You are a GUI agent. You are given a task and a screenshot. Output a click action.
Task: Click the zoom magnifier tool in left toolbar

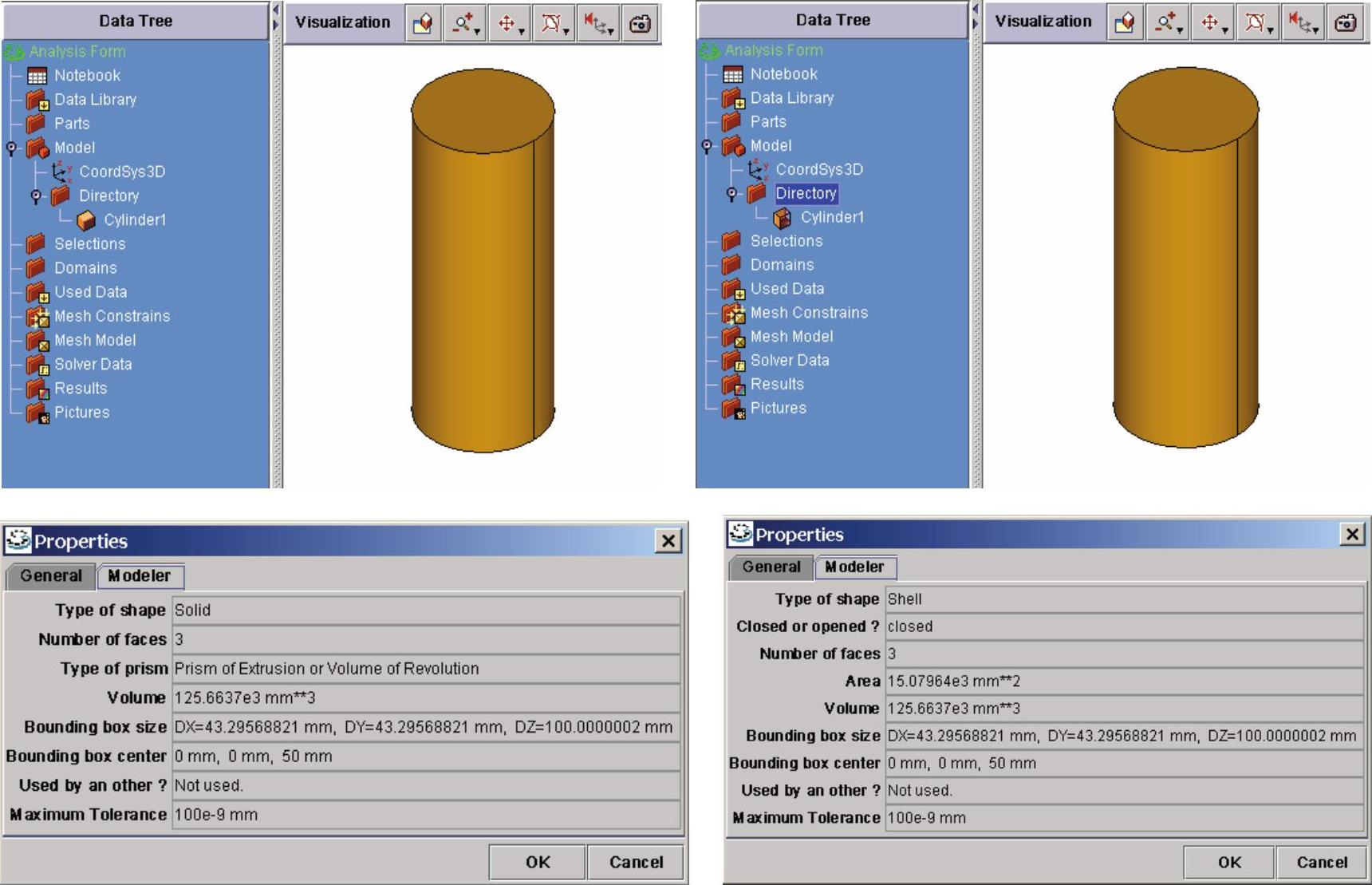pos(464,24)
